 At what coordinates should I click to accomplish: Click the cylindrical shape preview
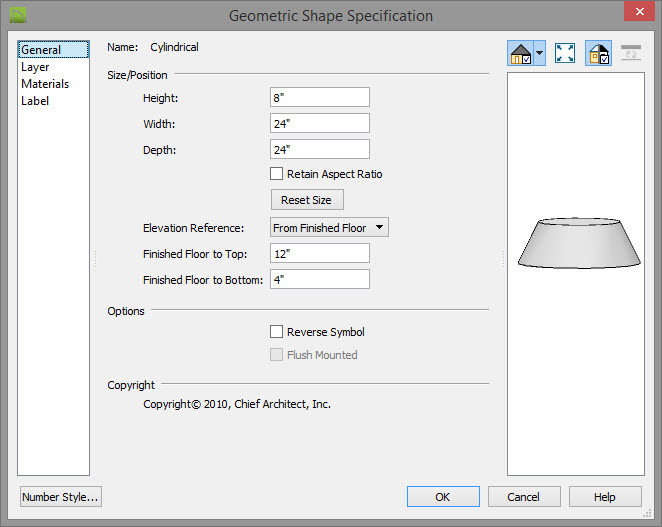click(579, 243)
